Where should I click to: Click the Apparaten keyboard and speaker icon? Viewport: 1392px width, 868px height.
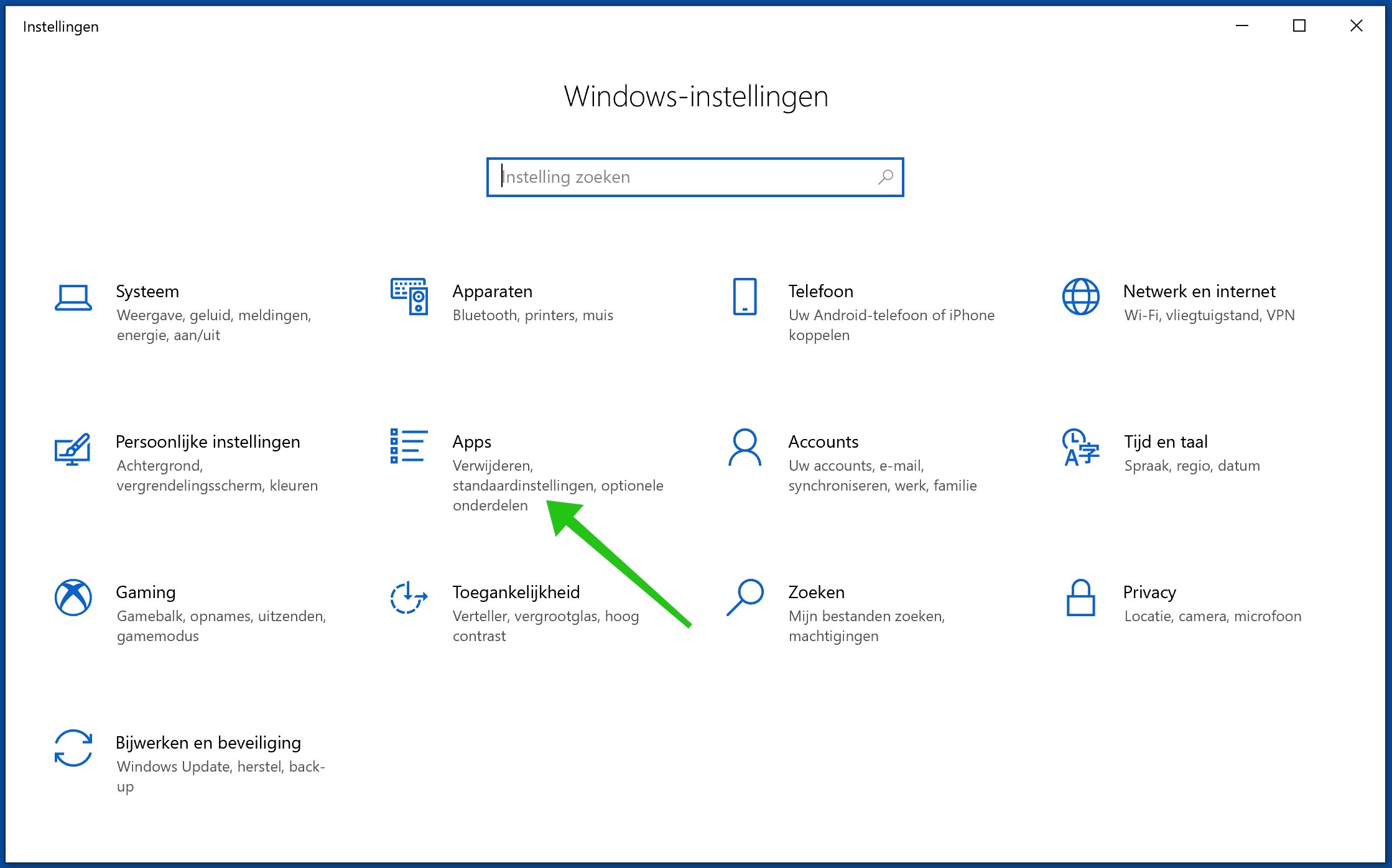409,297
